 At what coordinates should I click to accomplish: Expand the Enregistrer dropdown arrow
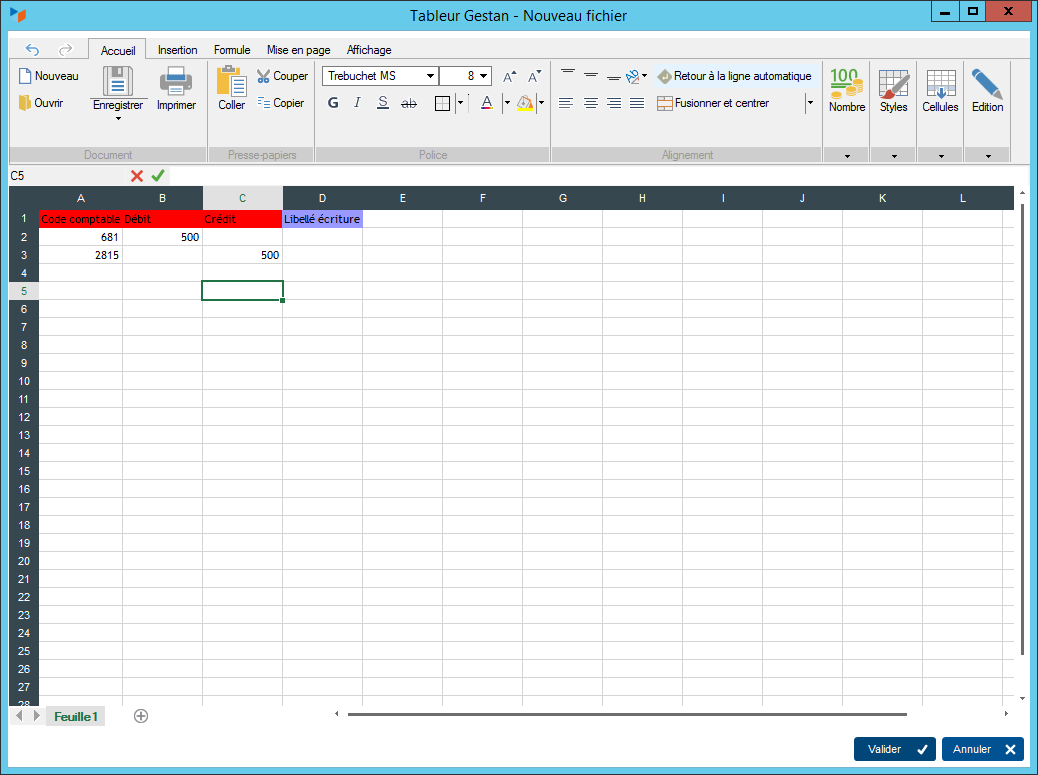tap(118, 119)
